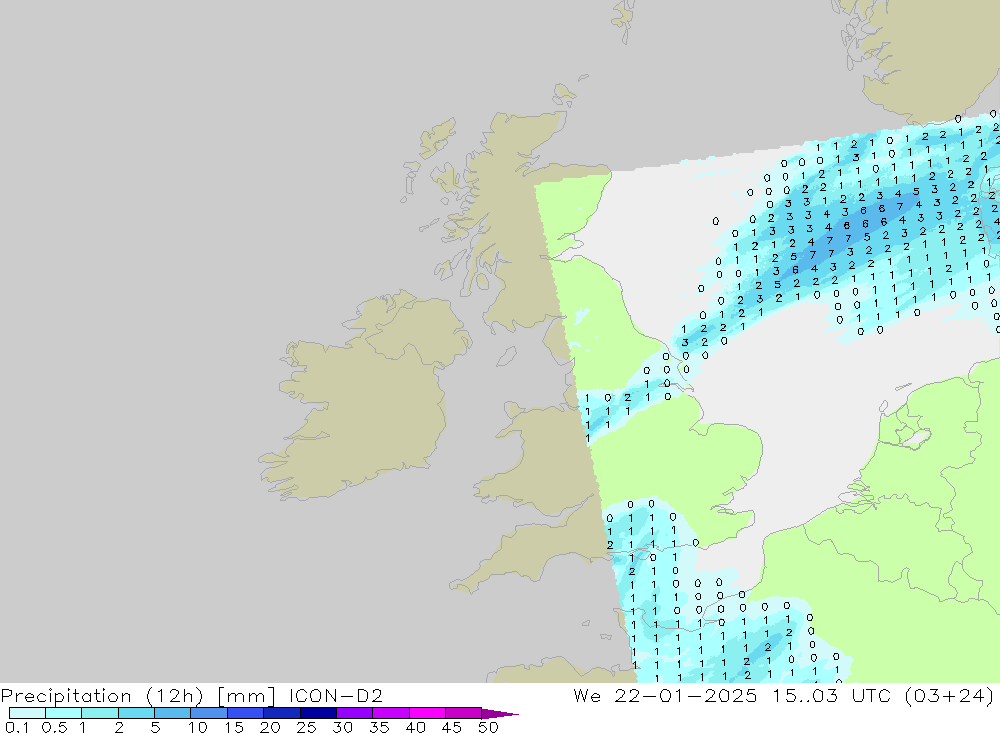Pick the legend swatch between 1 and 2
Screen dimensions: 1000x733
99,713
